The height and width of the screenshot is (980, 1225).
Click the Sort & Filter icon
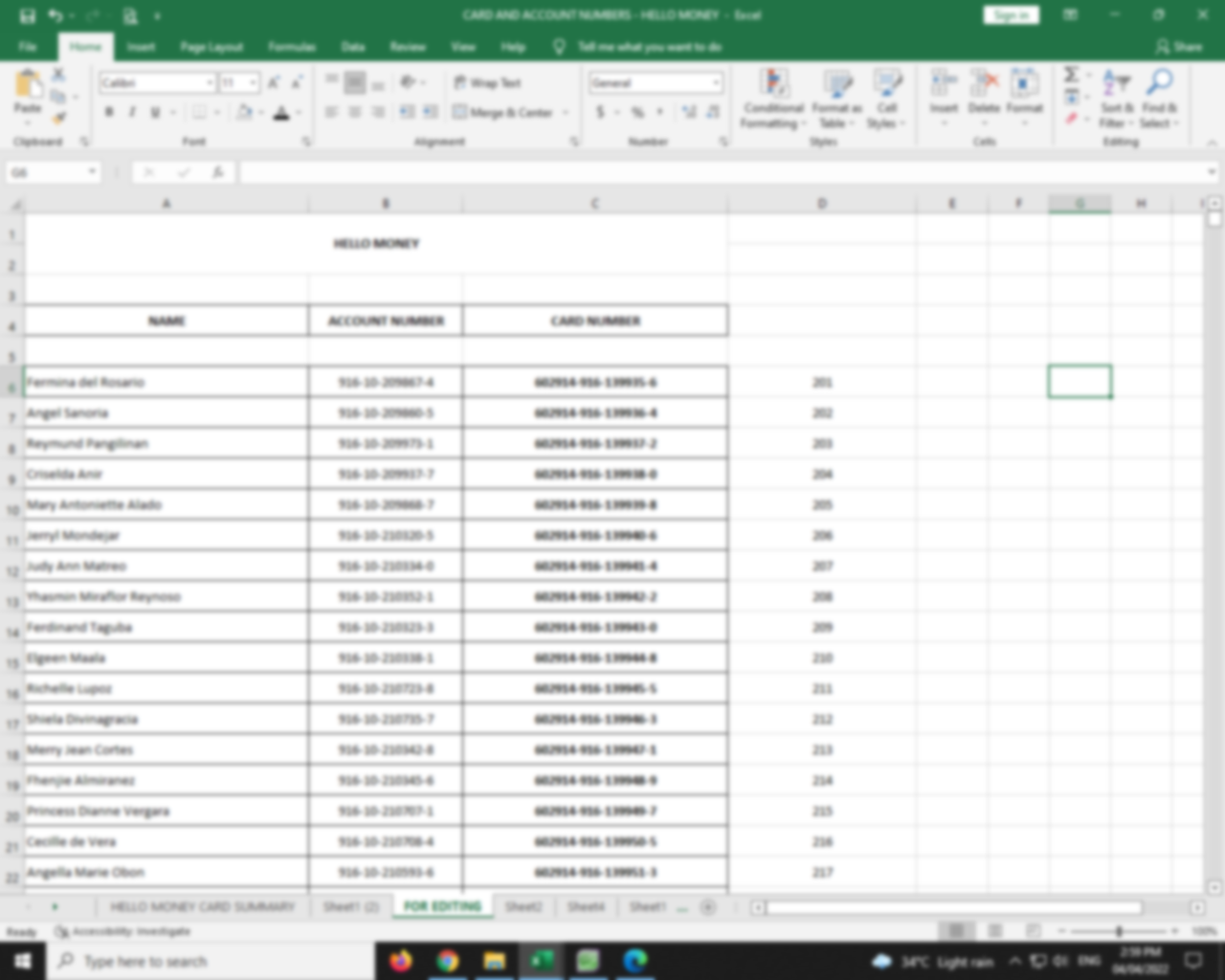pos(1116,98)
